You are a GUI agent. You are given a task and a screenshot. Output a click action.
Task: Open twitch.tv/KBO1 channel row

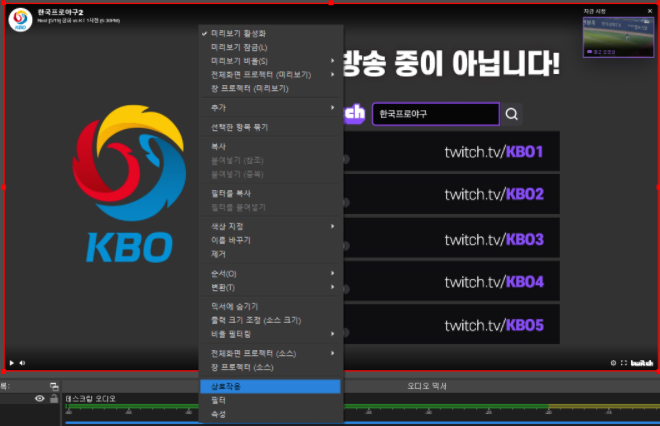pyautogui.click(x=452, y=151)
